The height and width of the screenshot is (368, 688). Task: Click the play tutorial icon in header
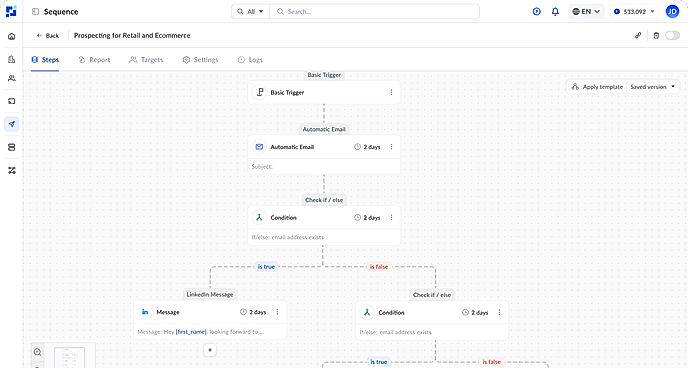(537, 11)
